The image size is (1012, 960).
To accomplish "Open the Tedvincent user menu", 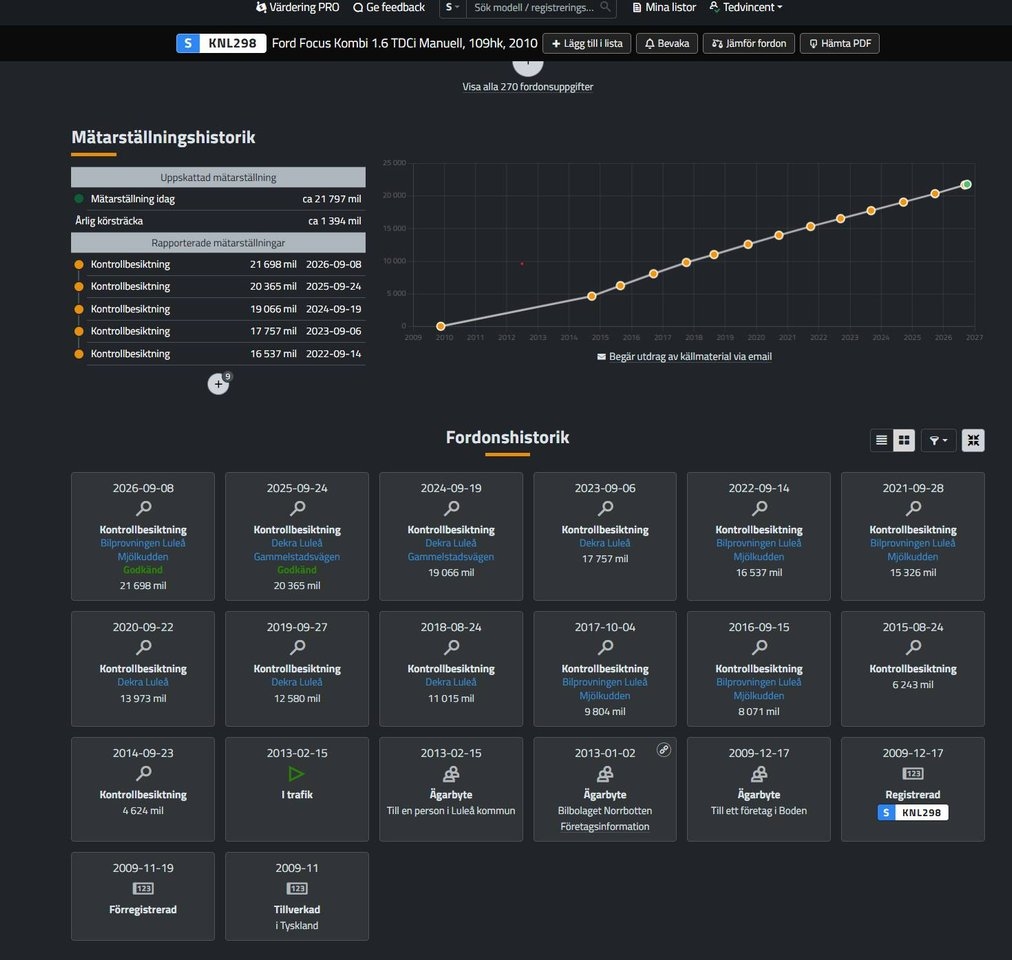I will pos(746,7).
